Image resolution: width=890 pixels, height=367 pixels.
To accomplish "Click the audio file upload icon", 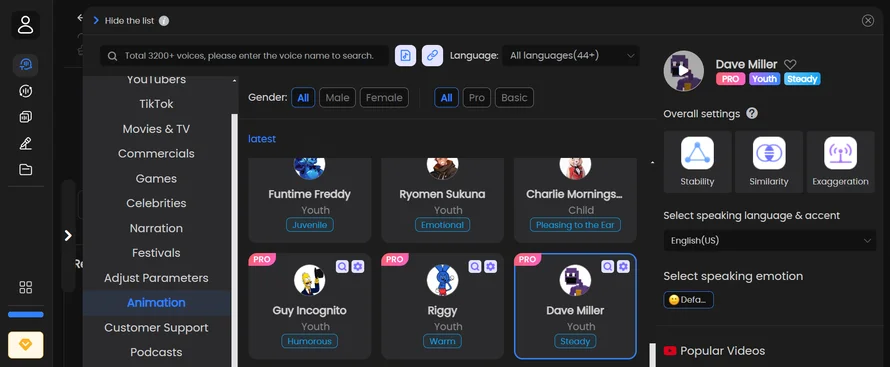I will [405, 56].
